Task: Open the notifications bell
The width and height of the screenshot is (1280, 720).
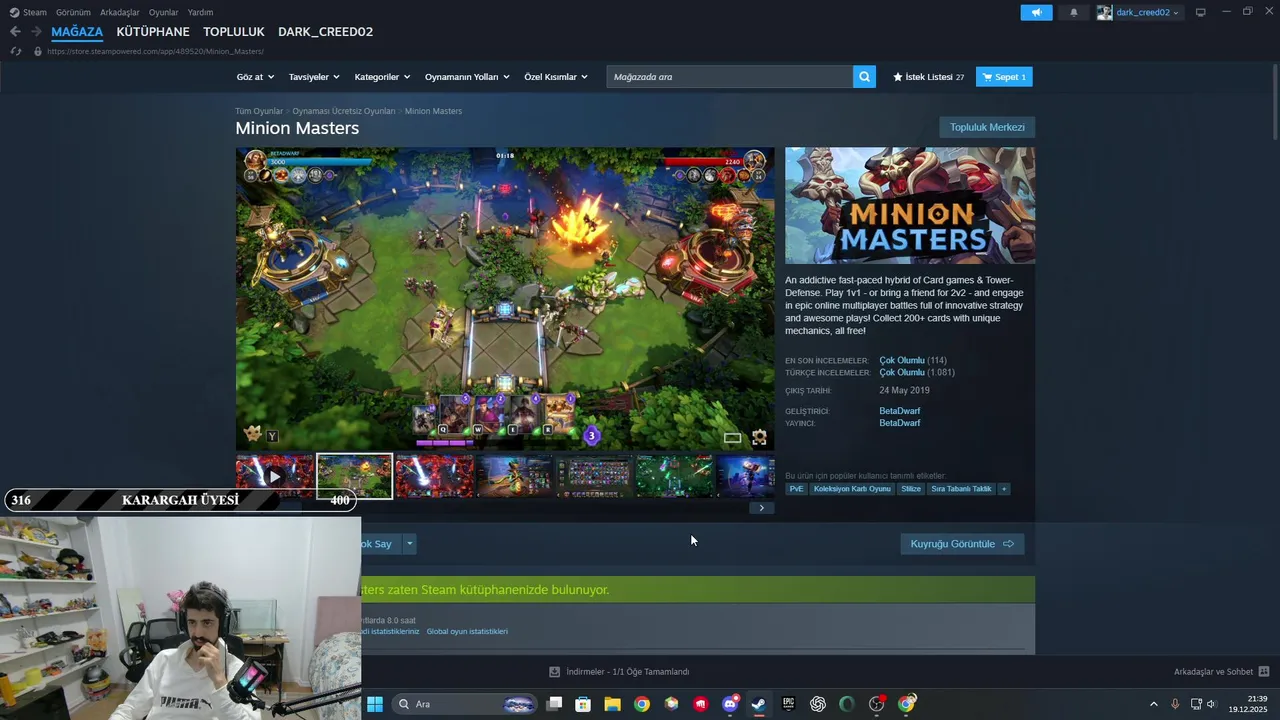Action: 1074,12
